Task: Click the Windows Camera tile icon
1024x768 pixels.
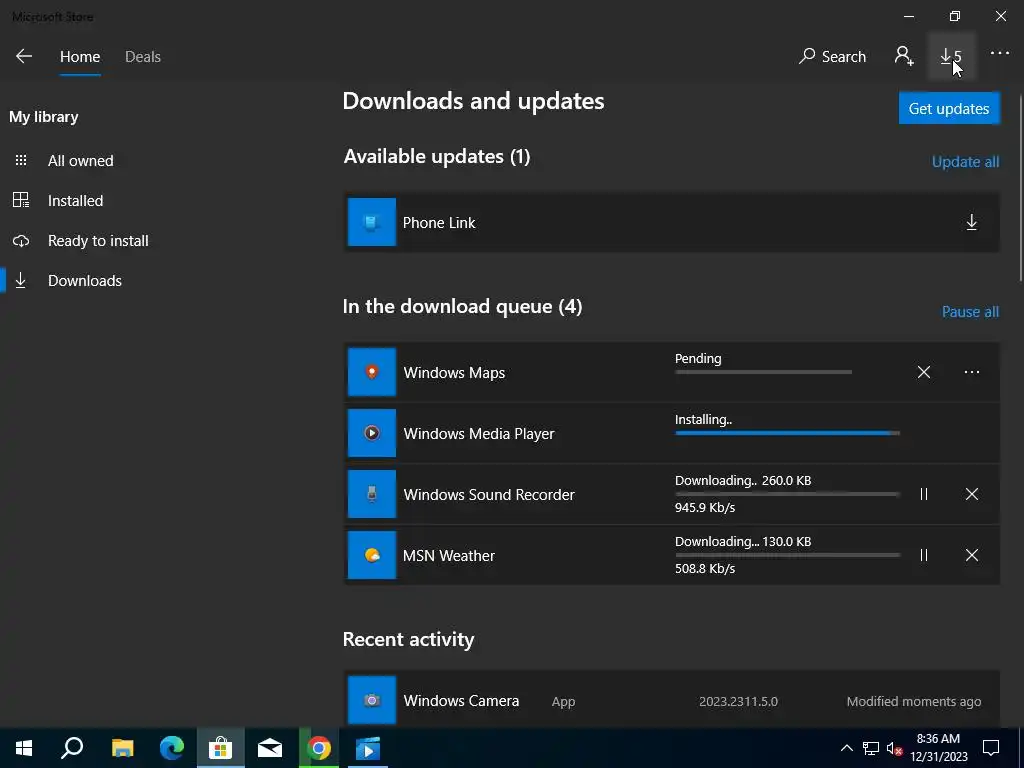Action: pos(372,700)
